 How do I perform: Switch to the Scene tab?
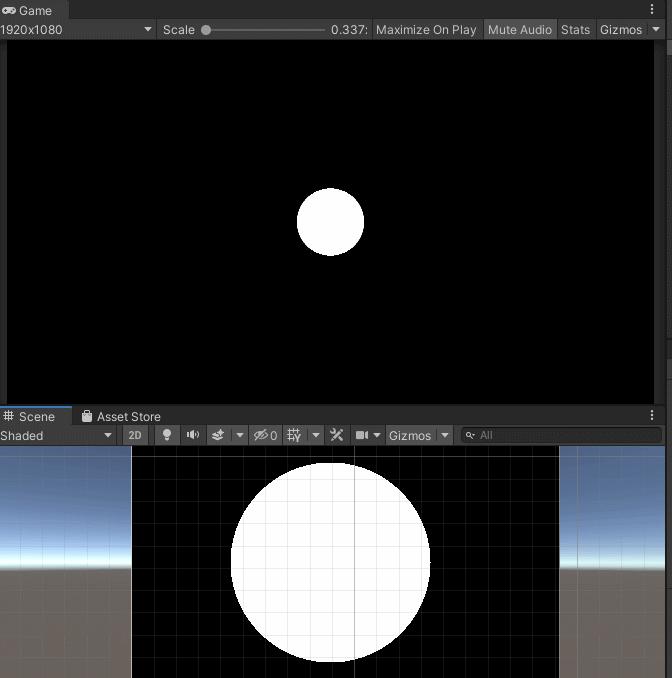click(36, 416)
